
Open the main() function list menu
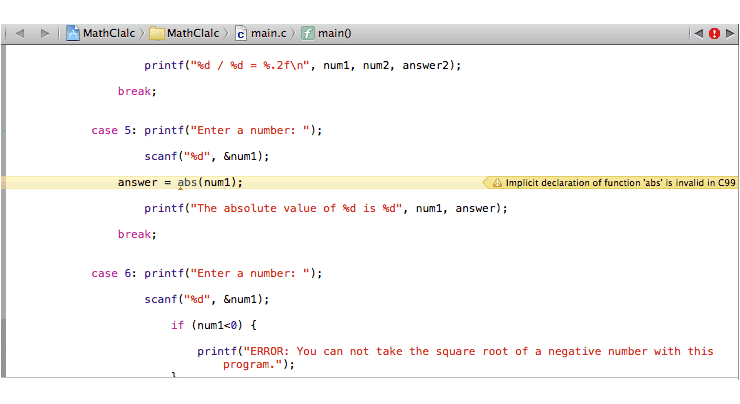point(334,33)
